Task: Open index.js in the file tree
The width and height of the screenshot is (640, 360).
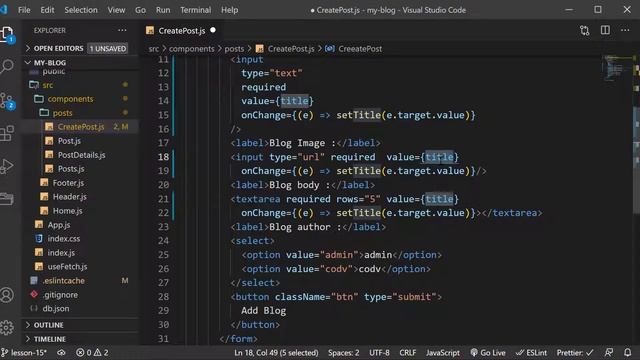Action: (61, 253)
